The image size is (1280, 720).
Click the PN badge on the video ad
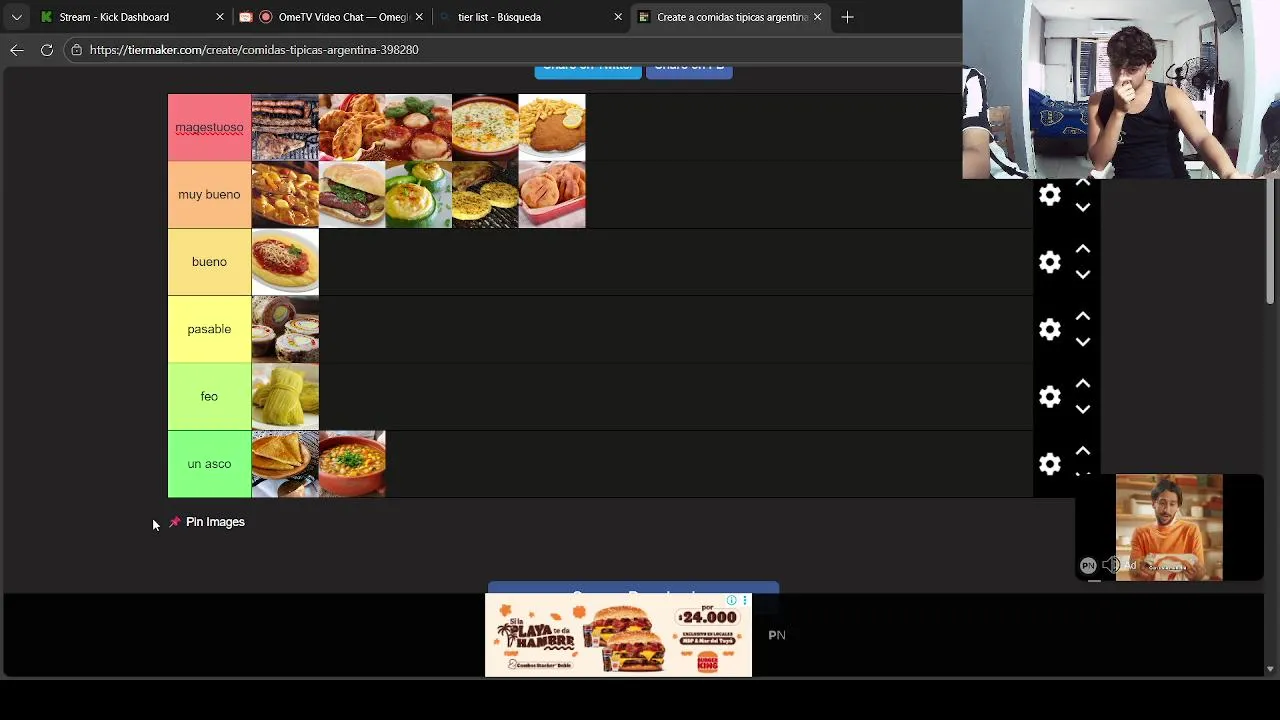click(x=1088, y=566)
